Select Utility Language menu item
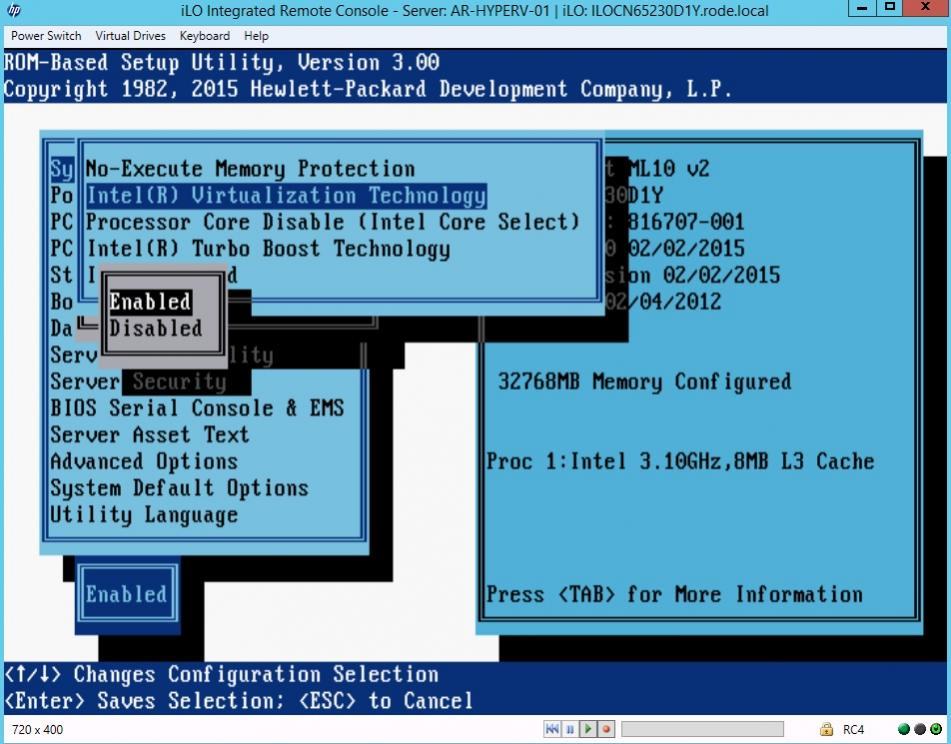 (144, 515)
